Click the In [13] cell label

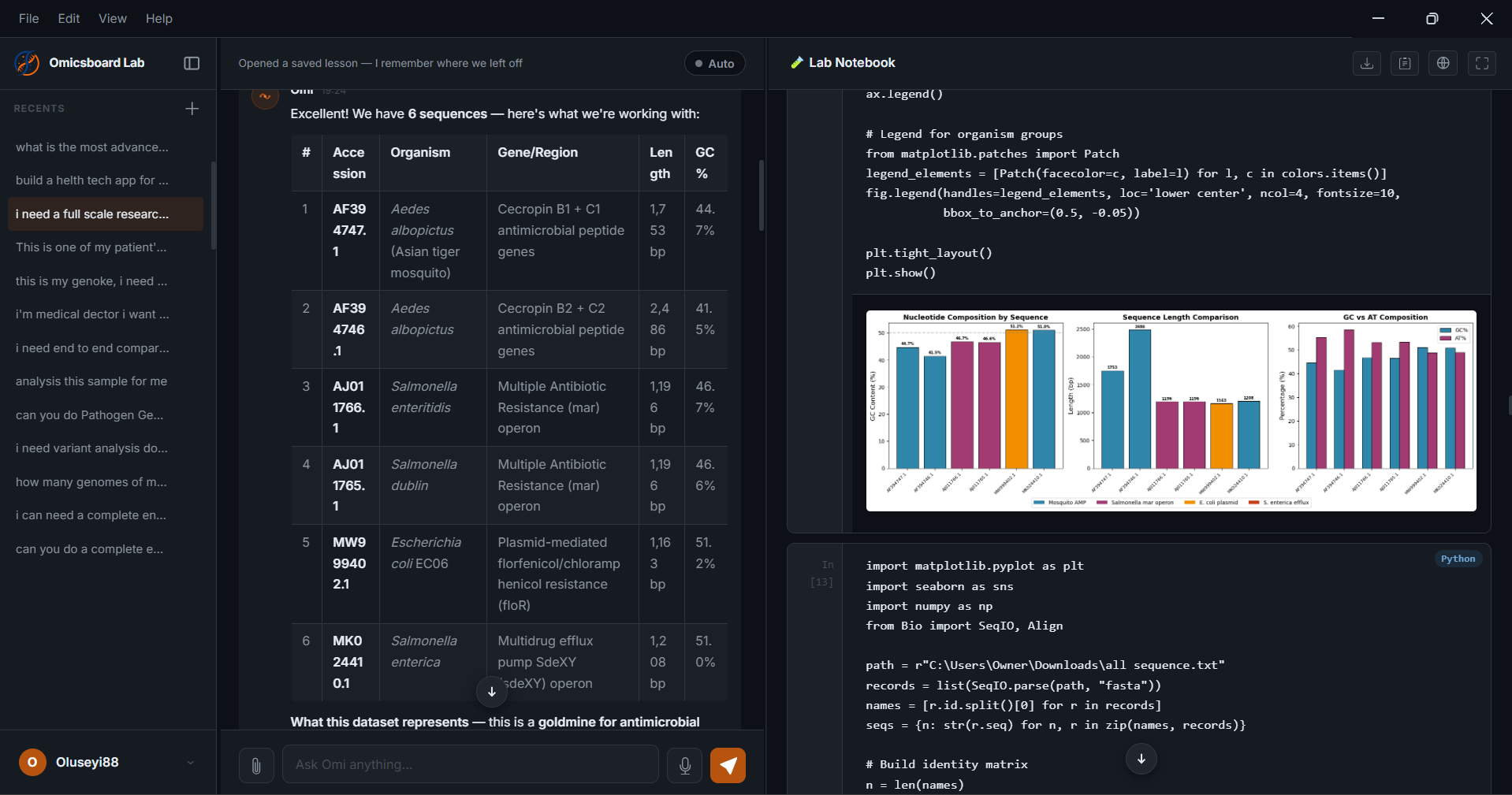click(821, 574)
